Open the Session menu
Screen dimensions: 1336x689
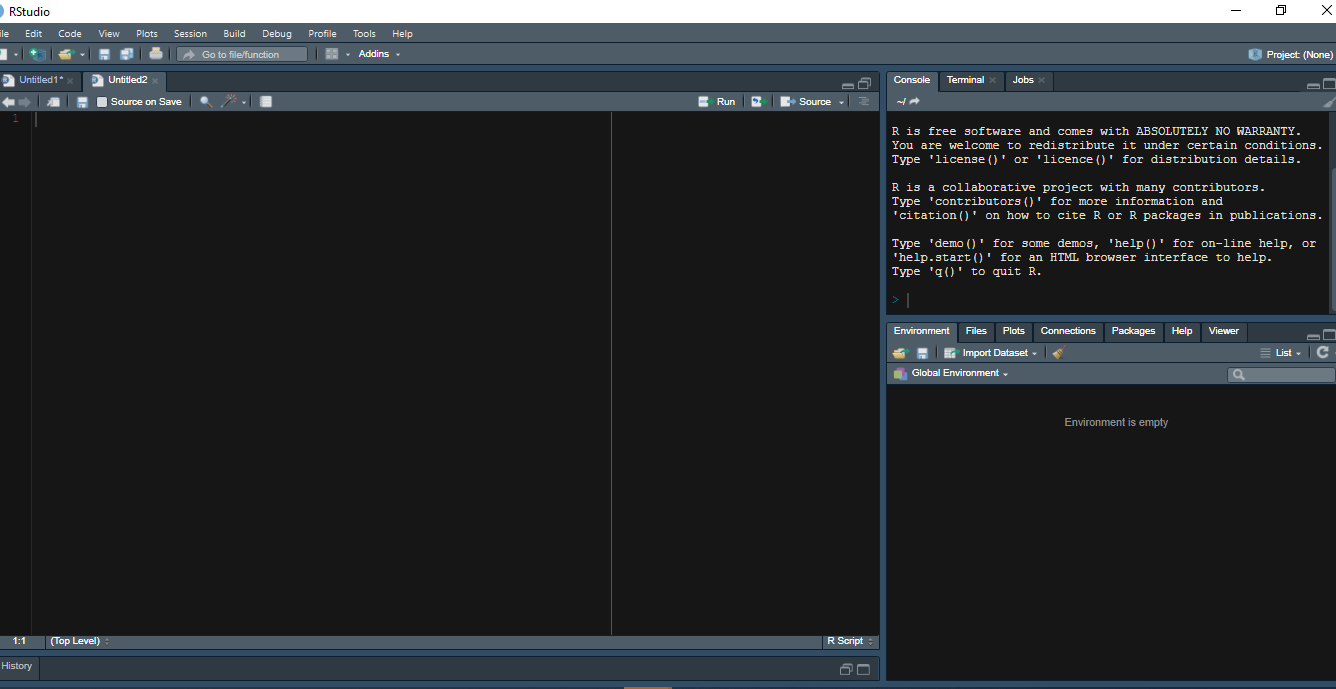[x=190, y=33]
